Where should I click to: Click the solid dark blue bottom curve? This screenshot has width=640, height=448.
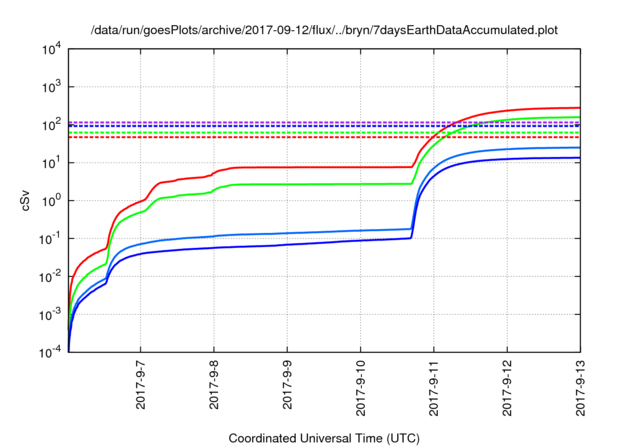[x=300, y=243]
